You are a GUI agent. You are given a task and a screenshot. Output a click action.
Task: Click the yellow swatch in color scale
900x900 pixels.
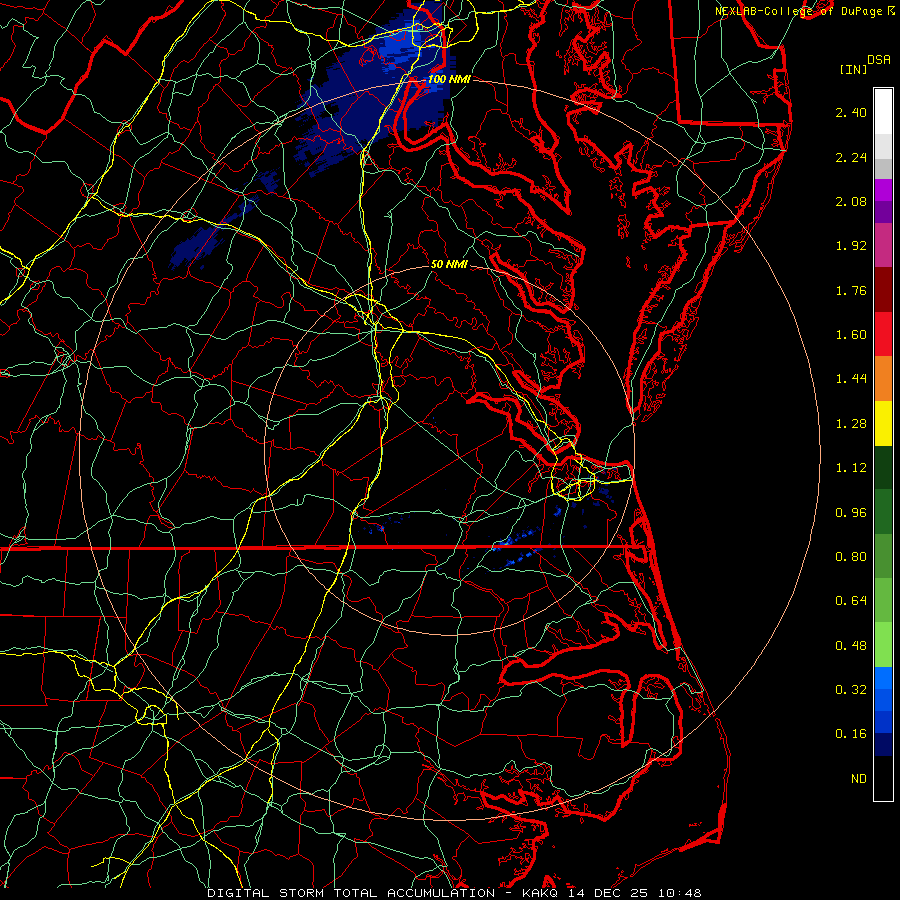[x=883, y=423]
